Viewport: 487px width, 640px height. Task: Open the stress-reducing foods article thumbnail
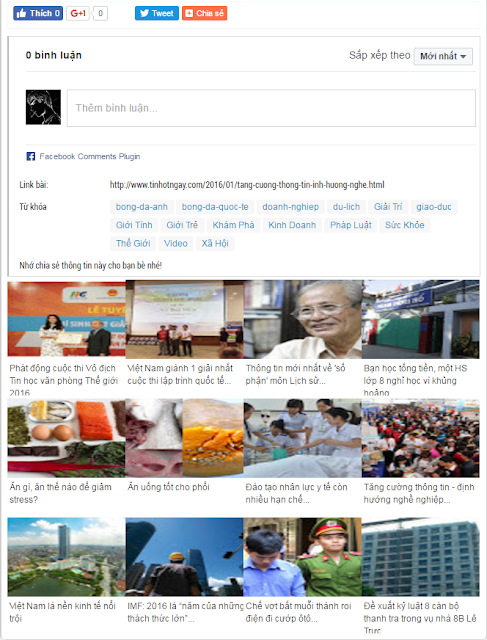pos(66,438)
